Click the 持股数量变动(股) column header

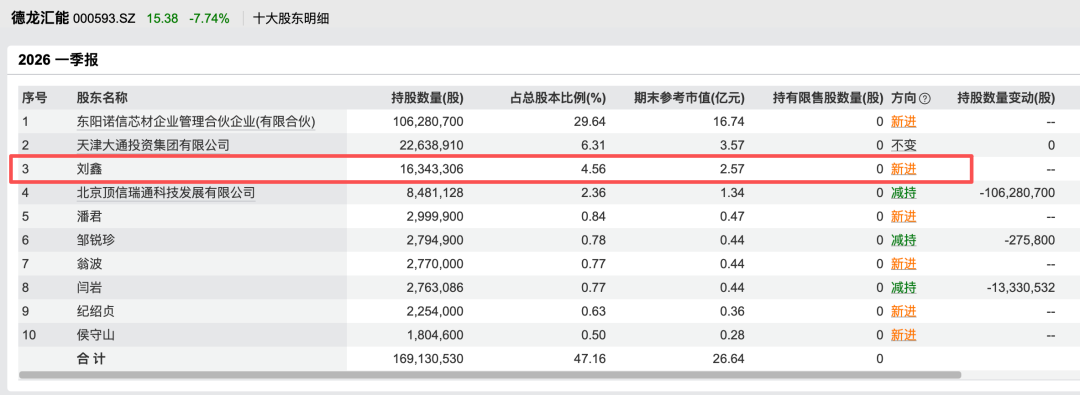(1006, 99)
